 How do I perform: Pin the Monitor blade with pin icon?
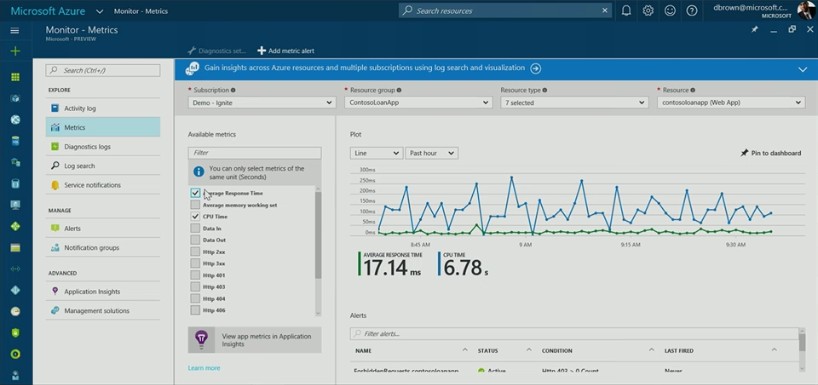point(754,30)
